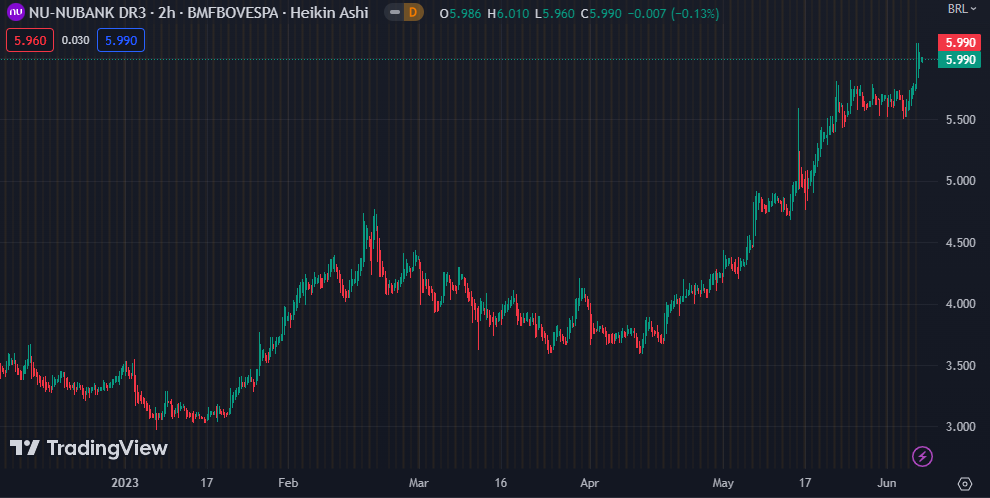The height and width of the screenshot is (498, 990).
Task: Open chart settings hexagon icon
Action: [965, 483]
